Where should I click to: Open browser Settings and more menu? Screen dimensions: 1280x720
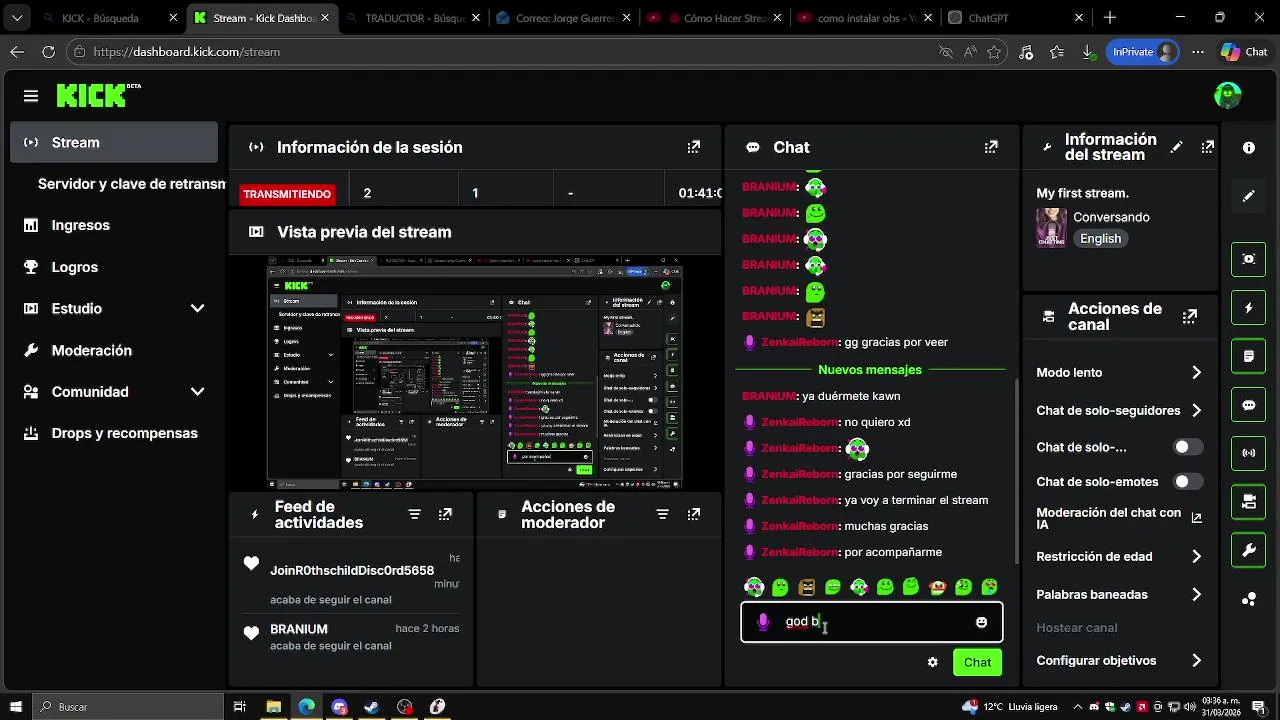[1198, 52]
